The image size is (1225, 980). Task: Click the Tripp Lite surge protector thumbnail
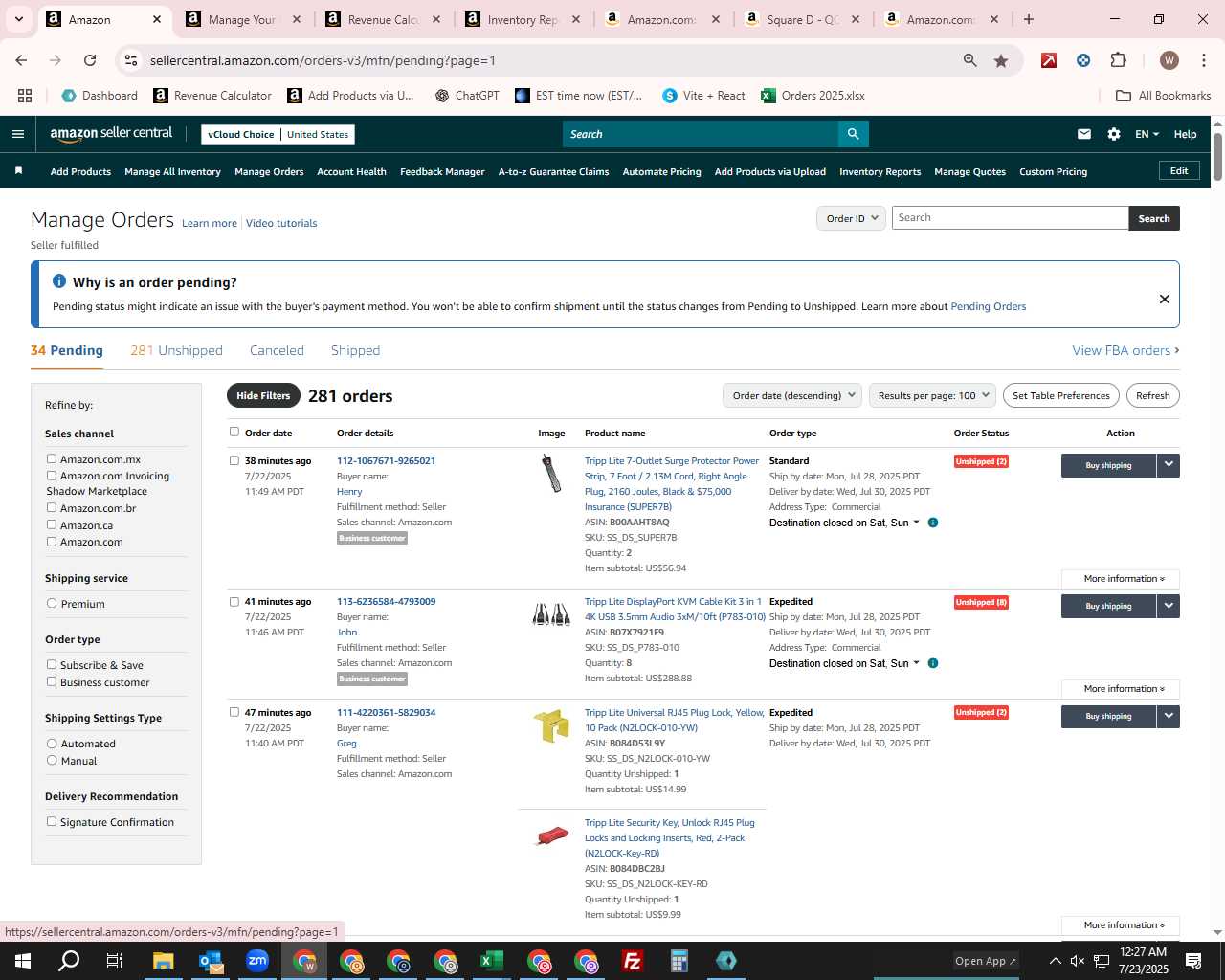[551, 474]
